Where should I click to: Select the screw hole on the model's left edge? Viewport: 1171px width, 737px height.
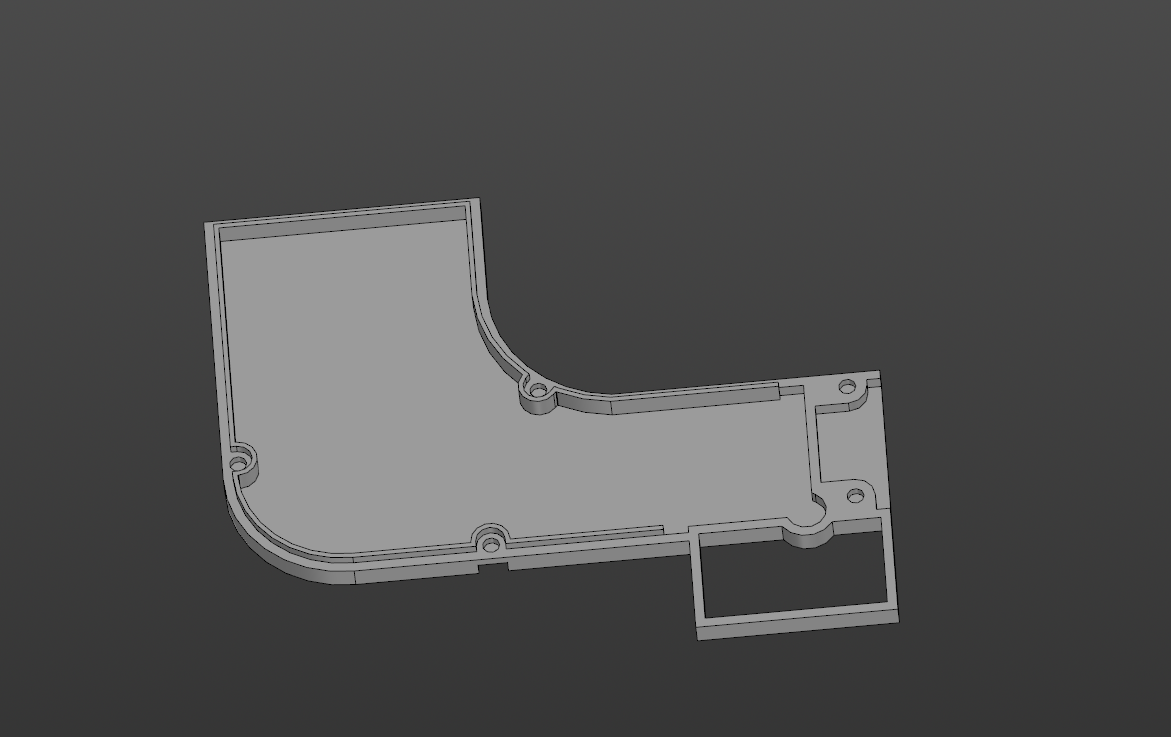(238, 464)
